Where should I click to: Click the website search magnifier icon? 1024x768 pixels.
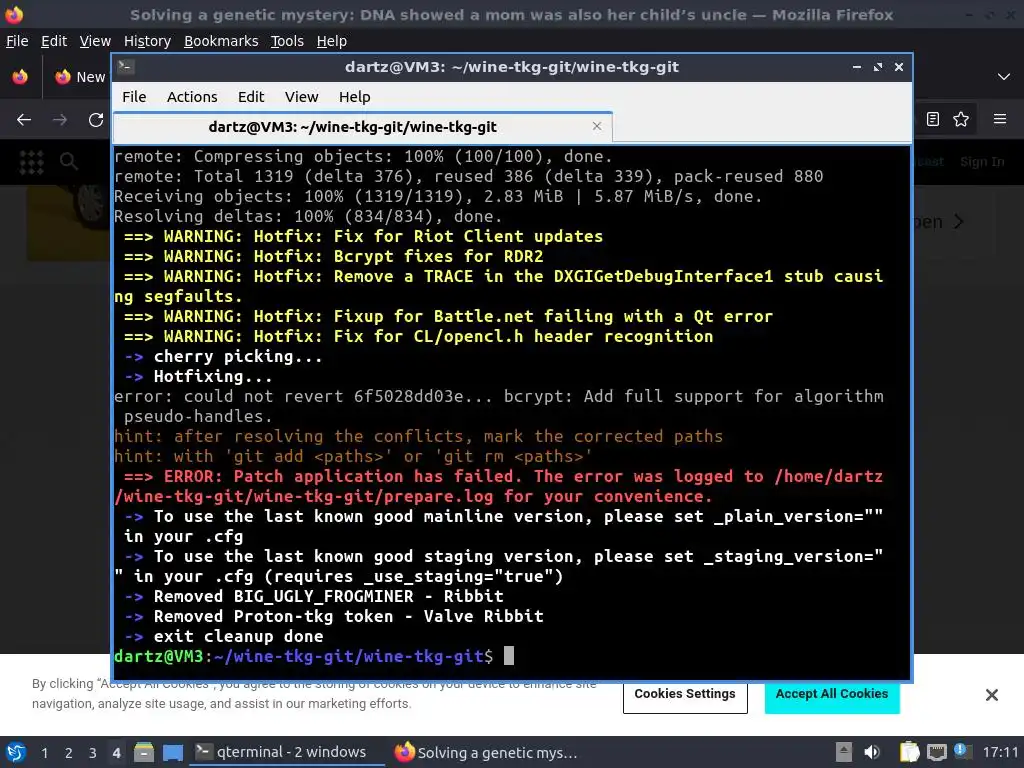pos(69,161)
